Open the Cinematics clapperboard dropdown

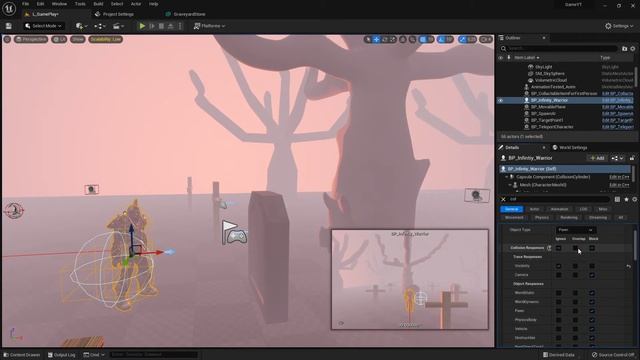pyautogui.click(x=118, y=26)
